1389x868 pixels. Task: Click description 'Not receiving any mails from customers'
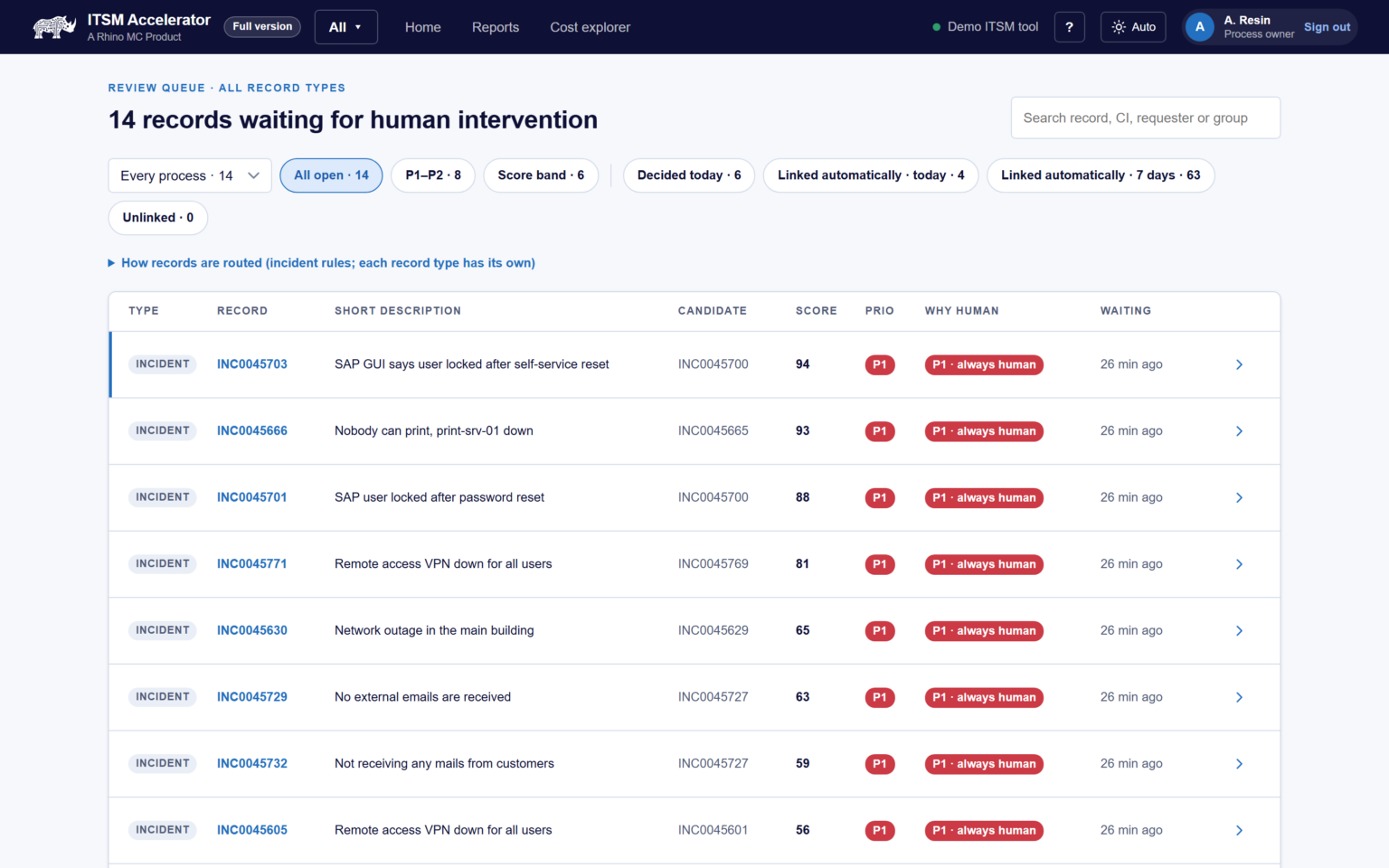point(444,764)
